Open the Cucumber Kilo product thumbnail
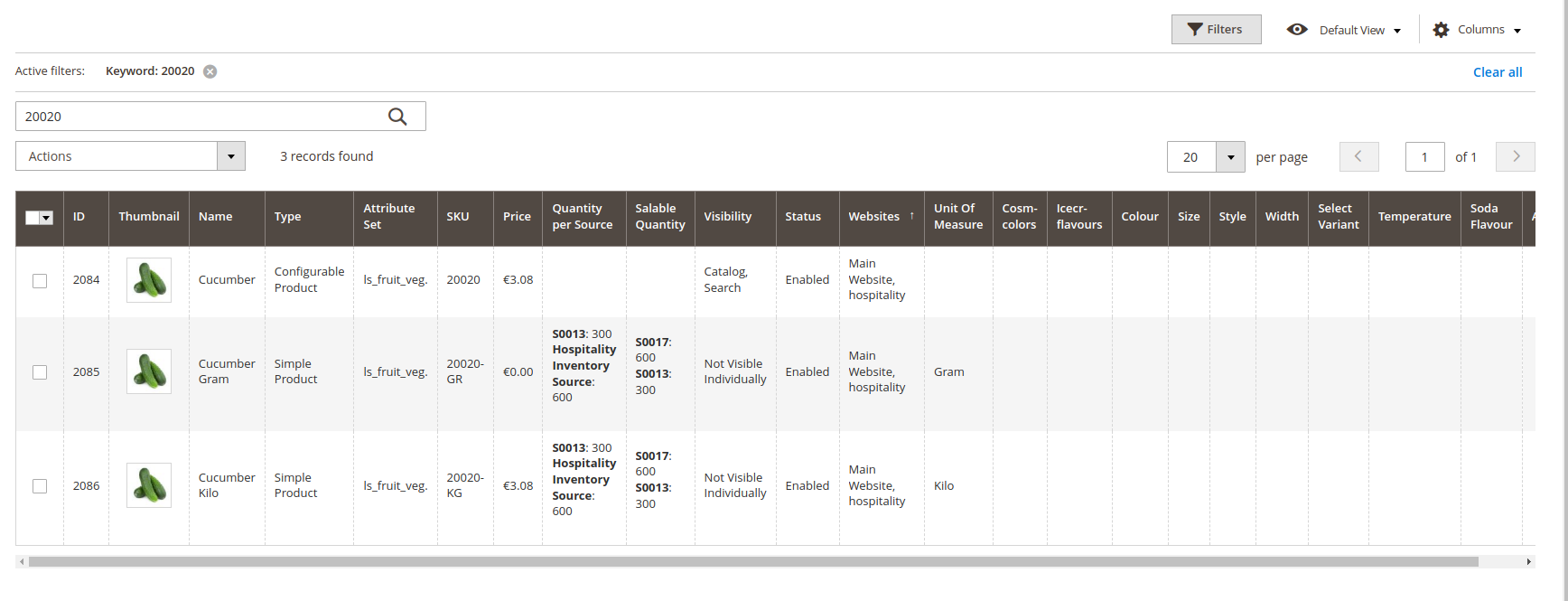Image resolution: width=1568 pixels, height=601 pixels. click(149, 485)
